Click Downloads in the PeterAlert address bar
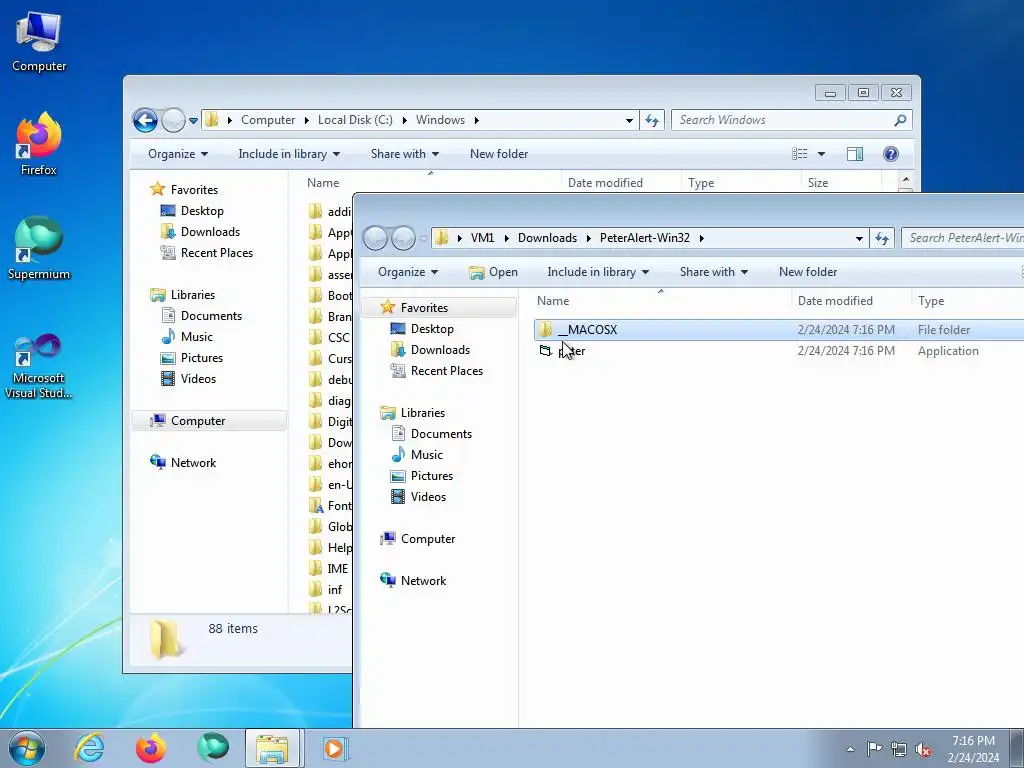This screenshot has width=1024, height=768. pos(547,238)
